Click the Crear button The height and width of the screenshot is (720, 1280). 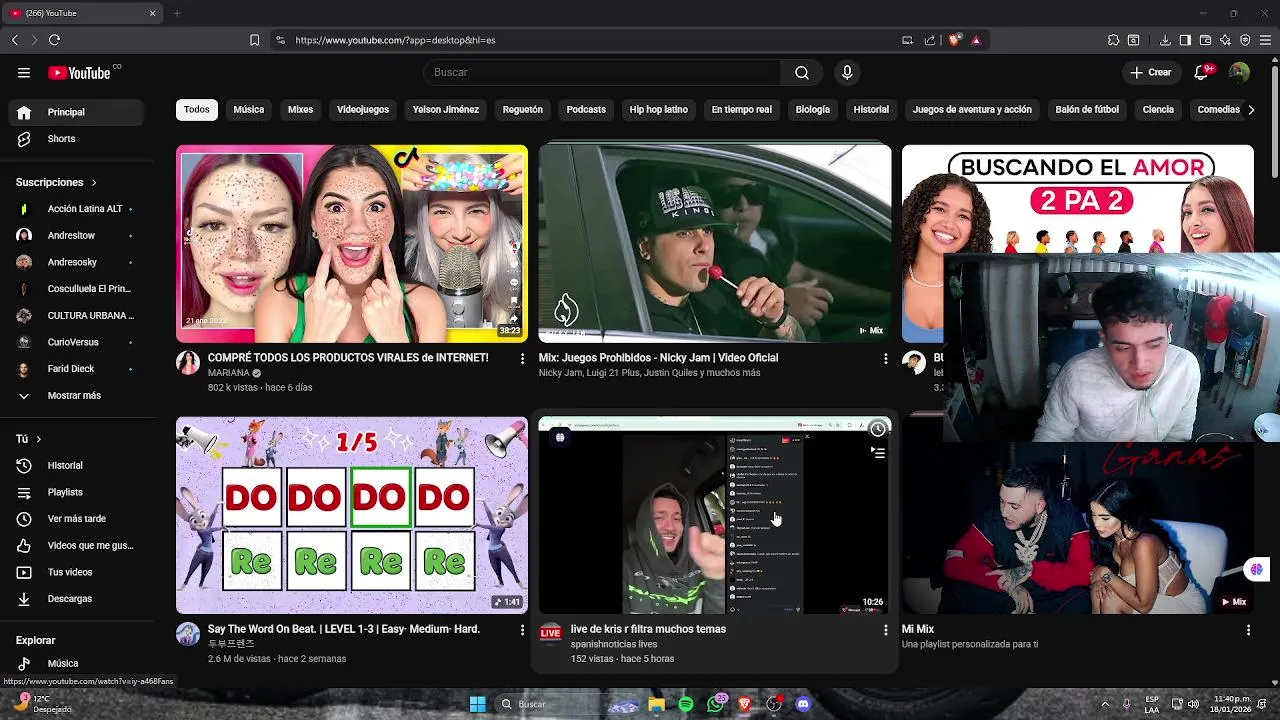1151,72
